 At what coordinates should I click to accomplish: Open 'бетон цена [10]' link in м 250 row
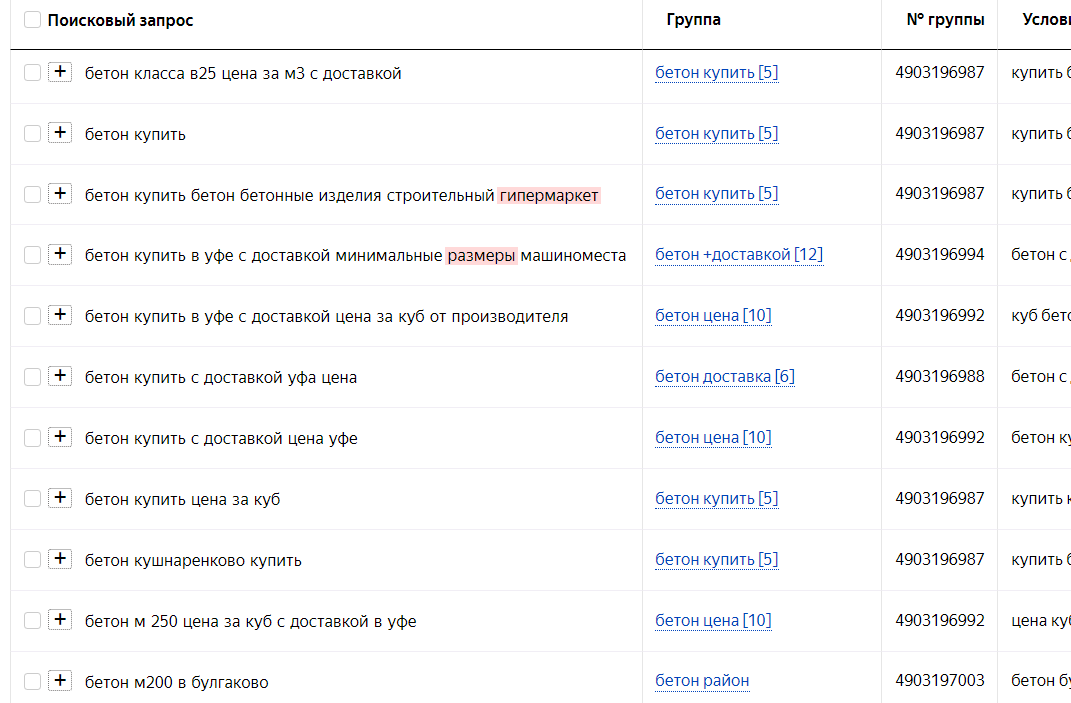click(x=713, y=620)
